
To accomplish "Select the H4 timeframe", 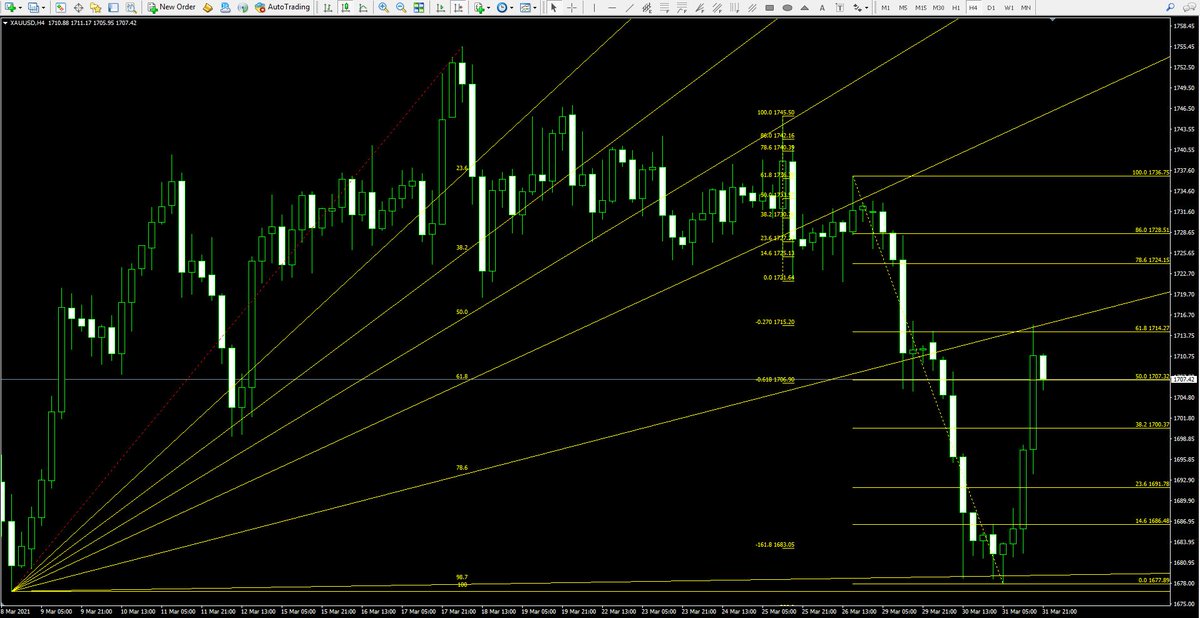I will pos(973,7).
